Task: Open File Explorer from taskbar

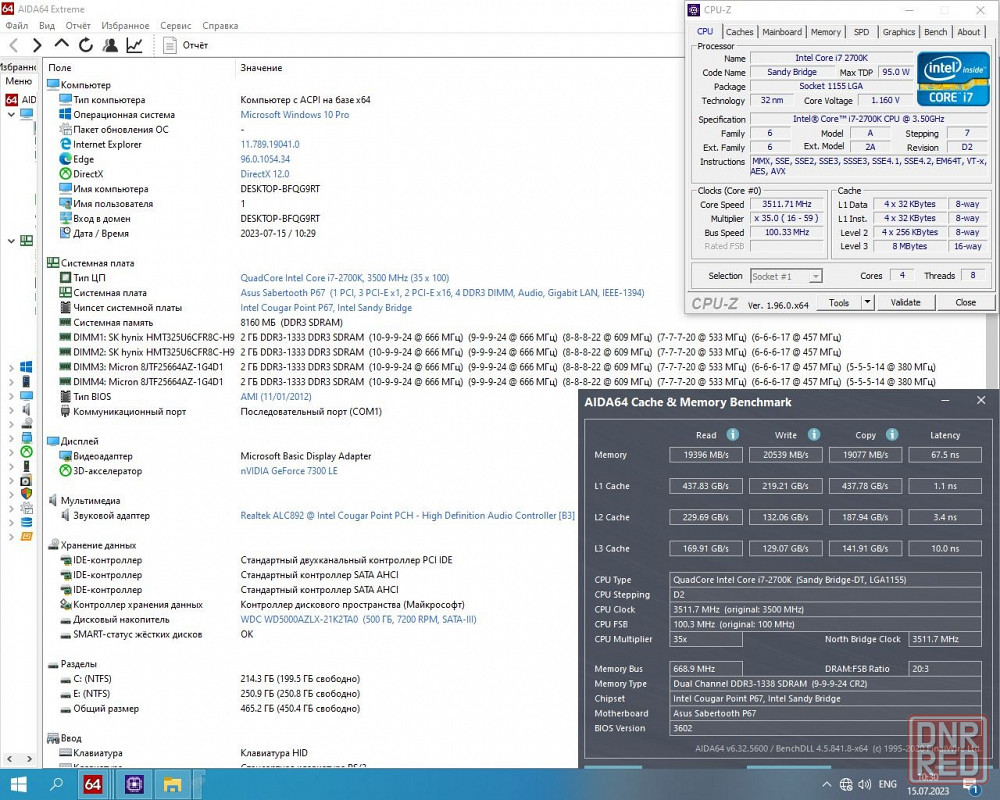Action: coord(173,784)
